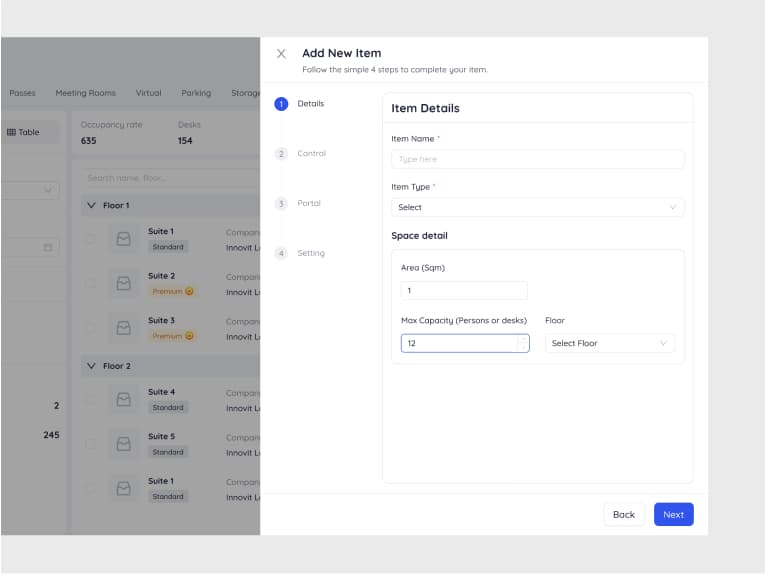
Task: Tick the Suite 5 checkbox
Action: (90, 444)
